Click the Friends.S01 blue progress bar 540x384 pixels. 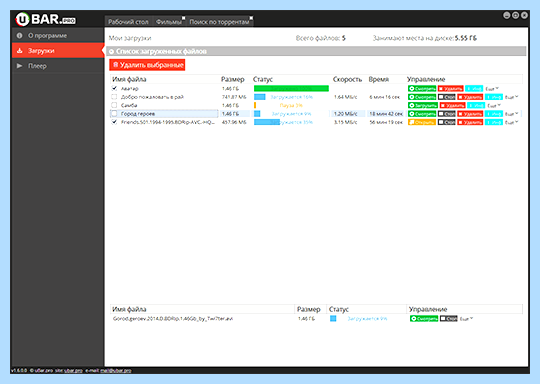pyautogui.click(x=267, y=122)
